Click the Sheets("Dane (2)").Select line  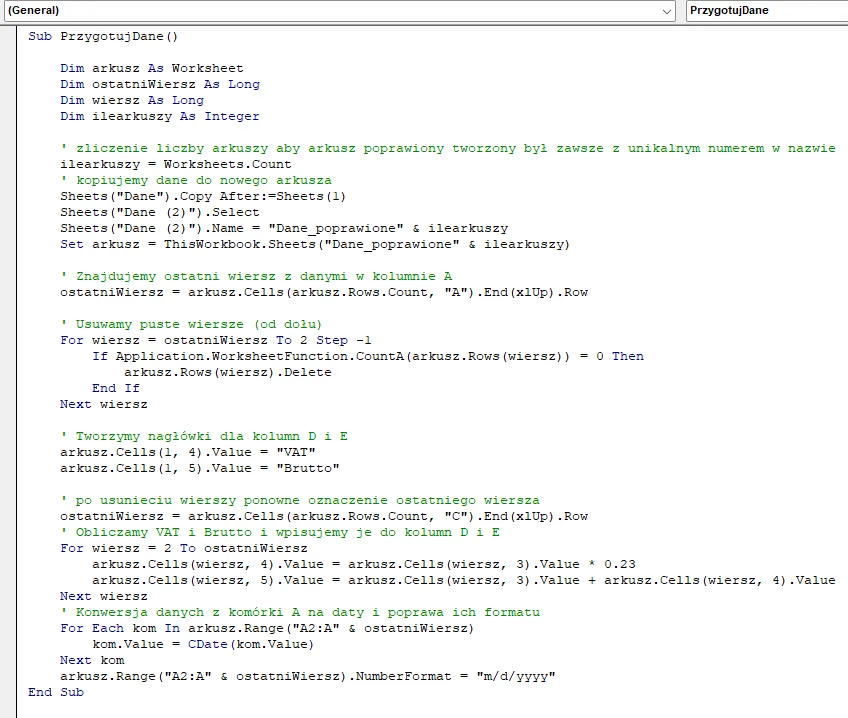coord(159,212)
